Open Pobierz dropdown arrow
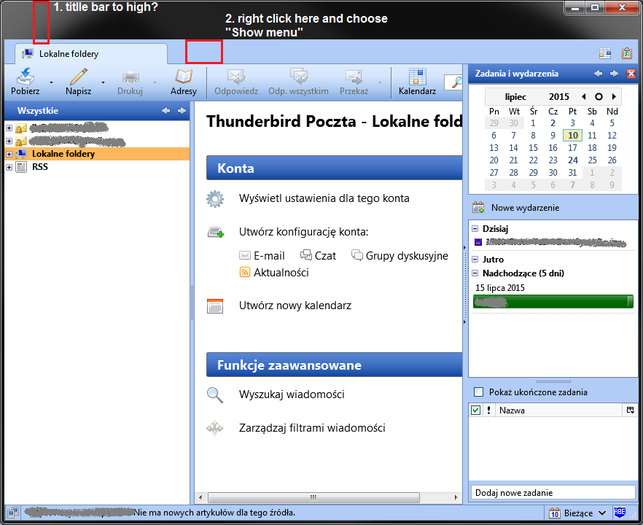 pyautogui.click(x=51, y=82)
